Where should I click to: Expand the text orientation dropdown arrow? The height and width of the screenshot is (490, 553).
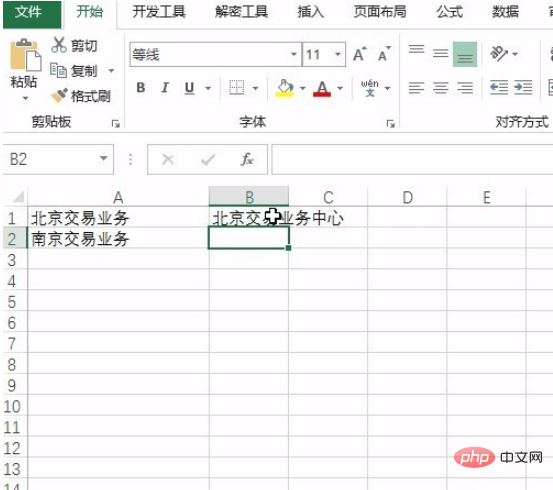[x=515, y=54]
